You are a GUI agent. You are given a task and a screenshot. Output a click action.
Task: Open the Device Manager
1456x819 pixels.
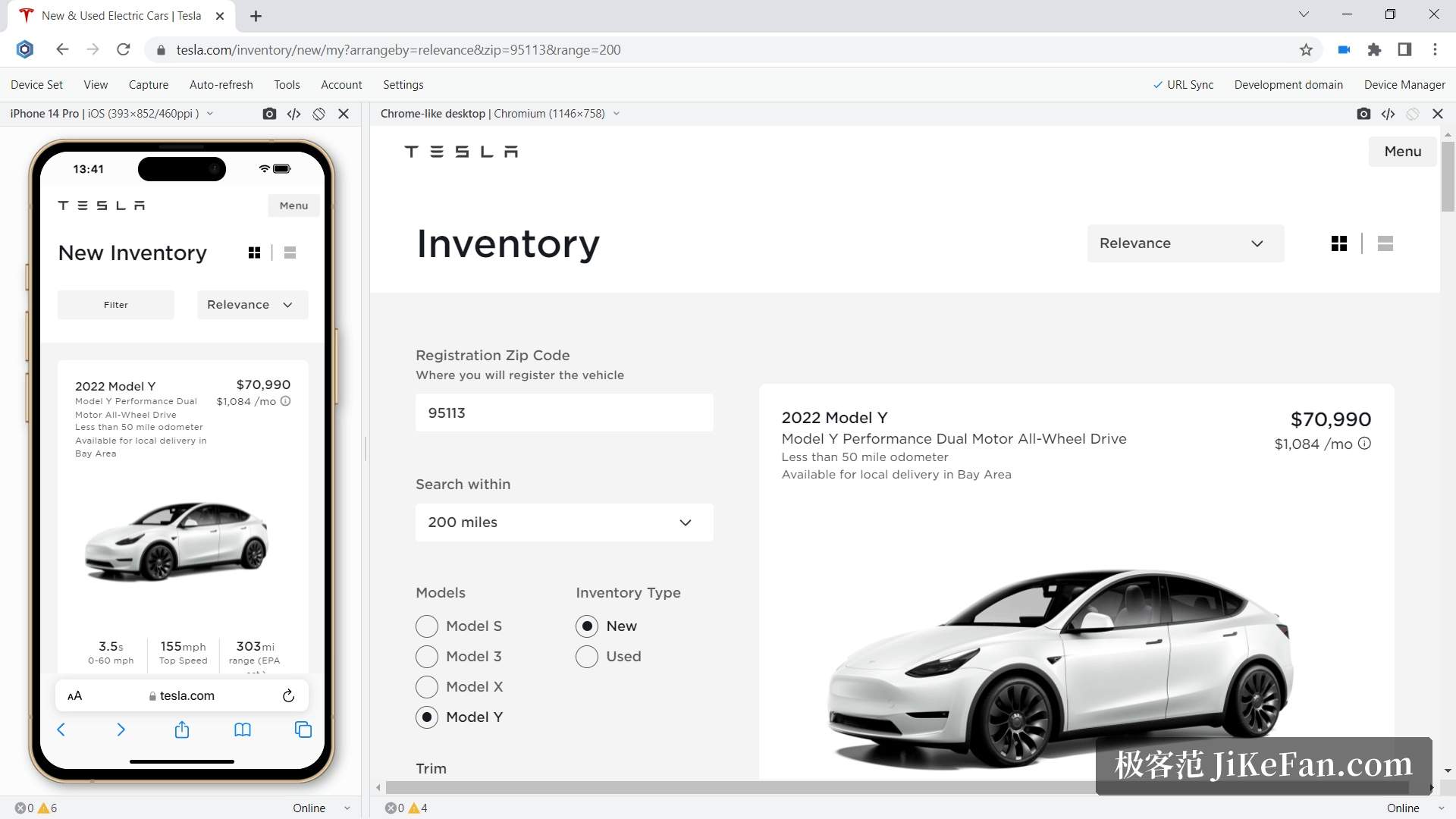(1404, 85)
